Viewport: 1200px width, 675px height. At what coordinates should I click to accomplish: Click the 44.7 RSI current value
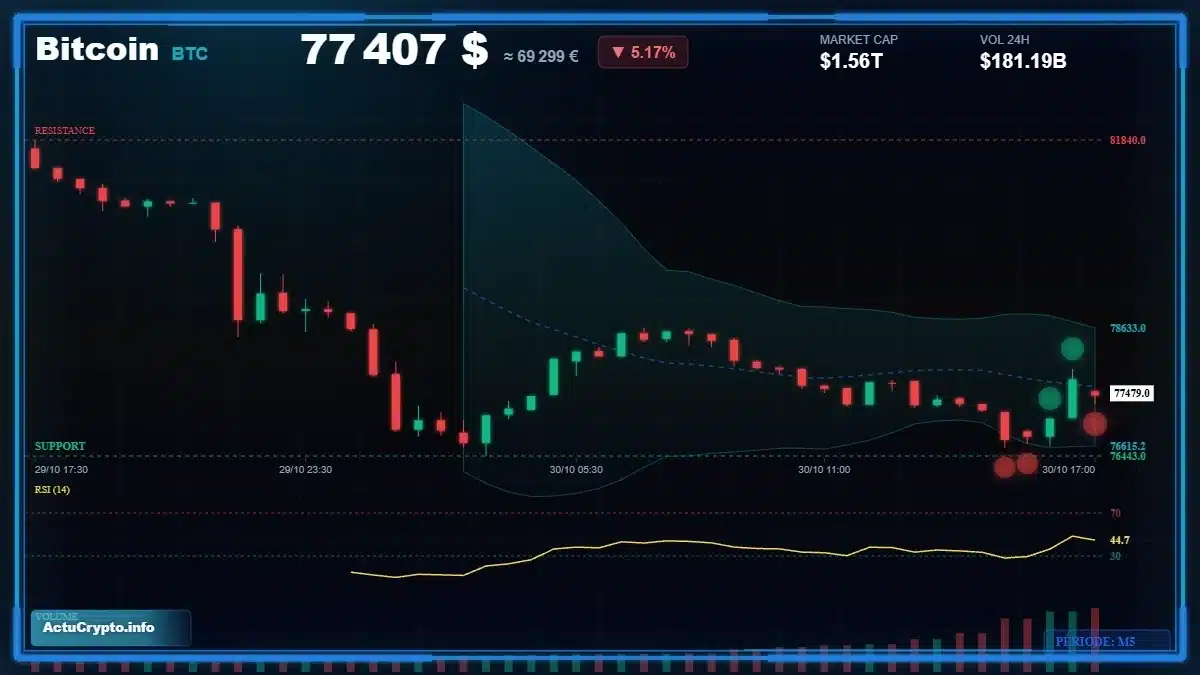(x=1119, y=540)
